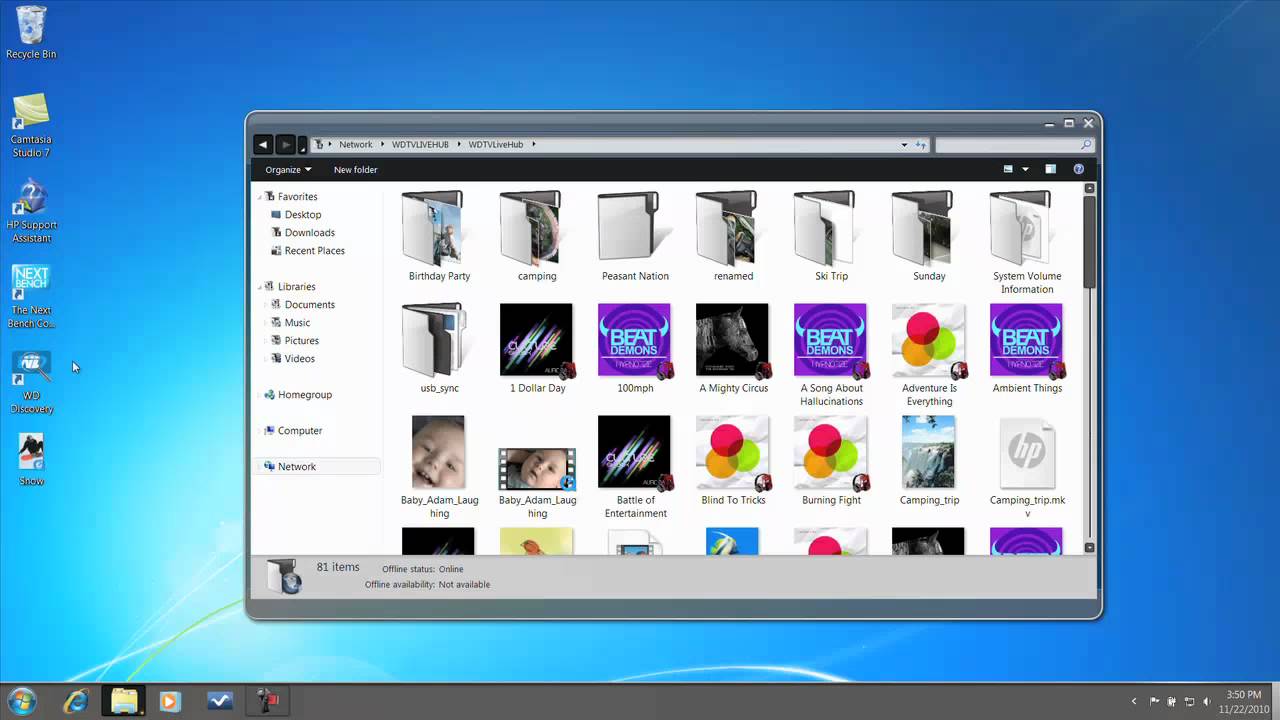Open the Sunday folder icon
This screenshot has height=720, width=1280.
923,228
